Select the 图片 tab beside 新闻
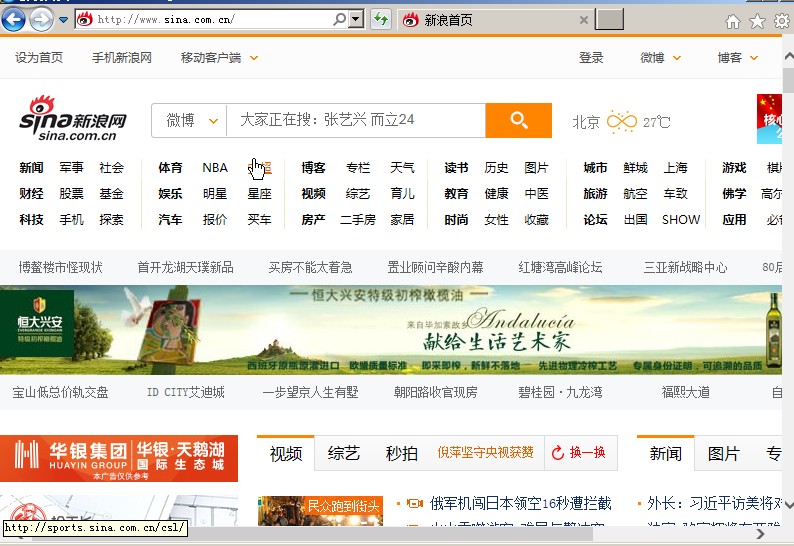Image resolution: width=794 pixels, height=546 pixels. (723, 453)
